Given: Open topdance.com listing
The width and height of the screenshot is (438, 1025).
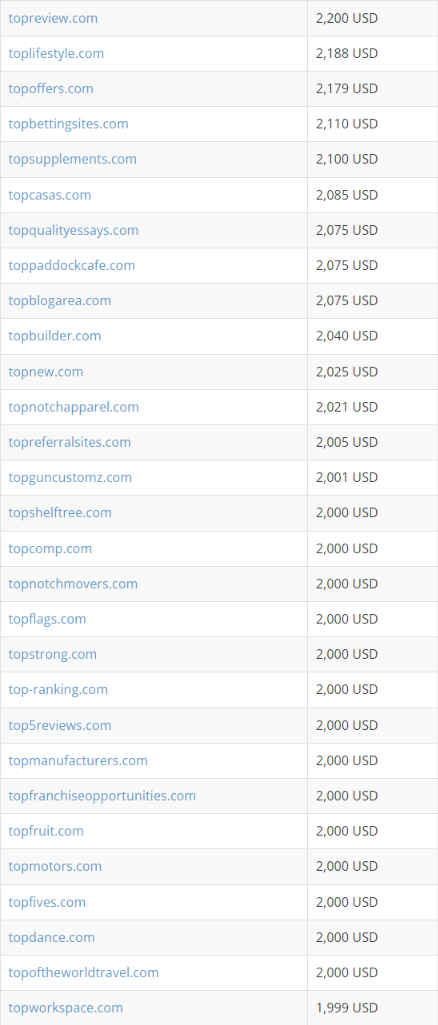Looking at the screenshot, I should pos(52,938).
